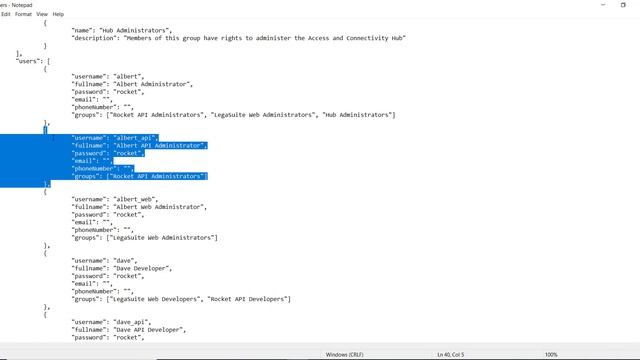
Task: Click the fullname "Dave Developer" line
Action: (122, 268)
